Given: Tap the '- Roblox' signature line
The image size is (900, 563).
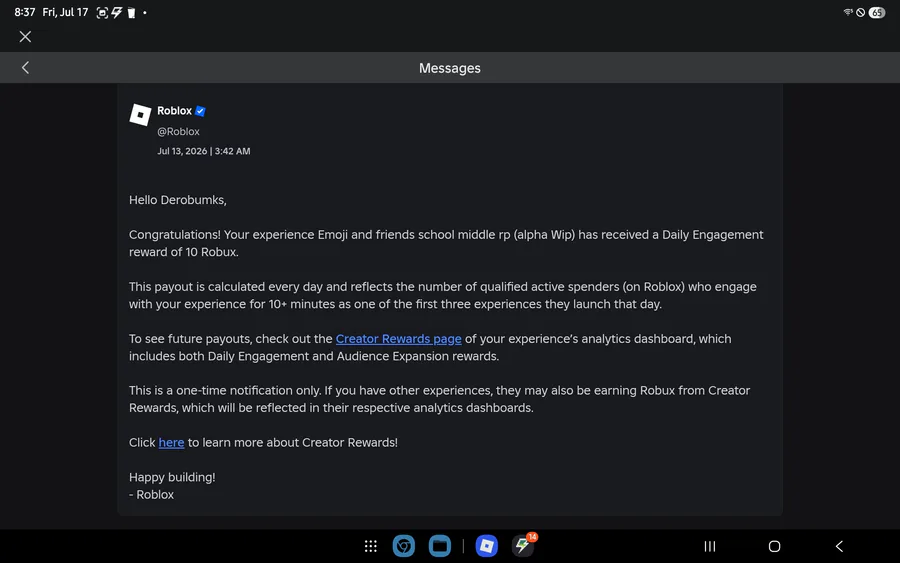Looking at the screenshot, I should [x=152, y=495].
